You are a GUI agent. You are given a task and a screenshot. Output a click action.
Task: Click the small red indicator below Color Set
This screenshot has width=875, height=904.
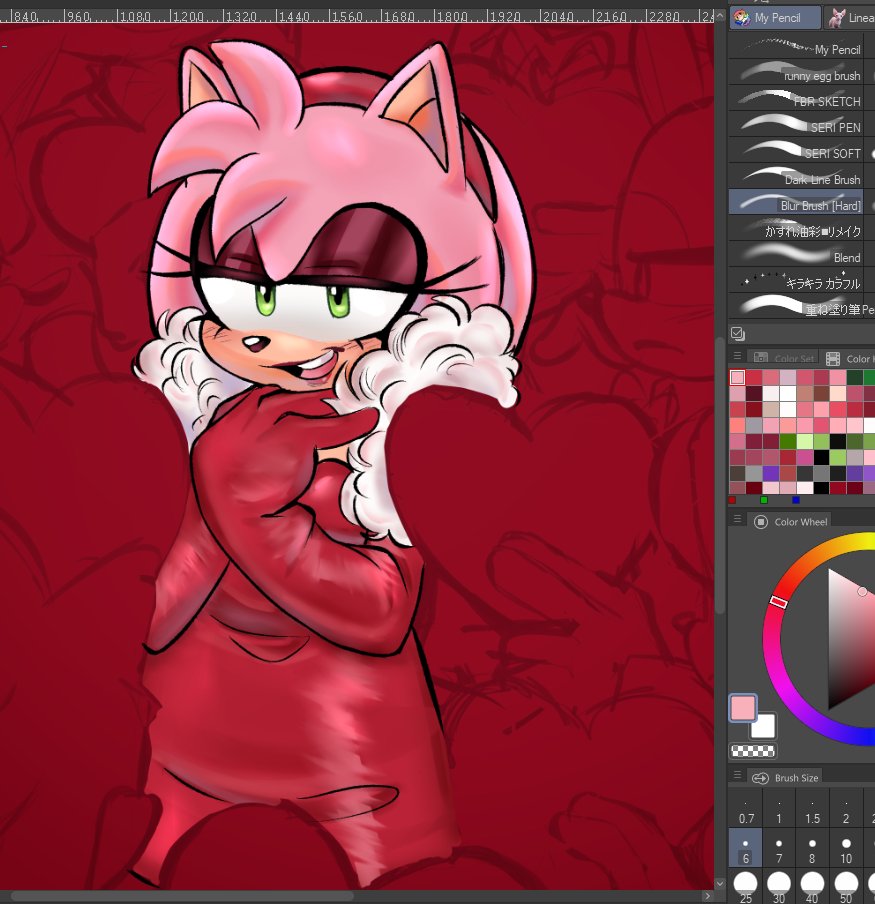click(732, 500)
